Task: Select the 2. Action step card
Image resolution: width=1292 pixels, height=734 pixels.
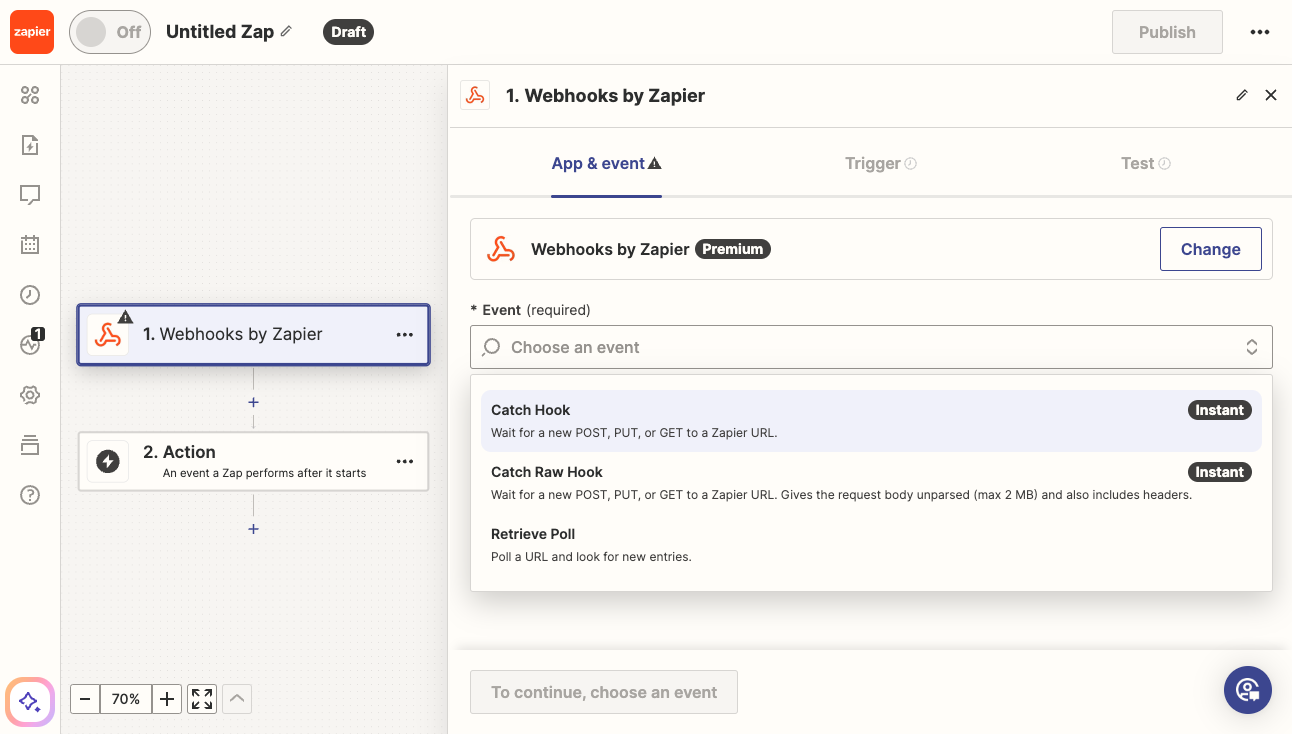Action: point(253,461)
